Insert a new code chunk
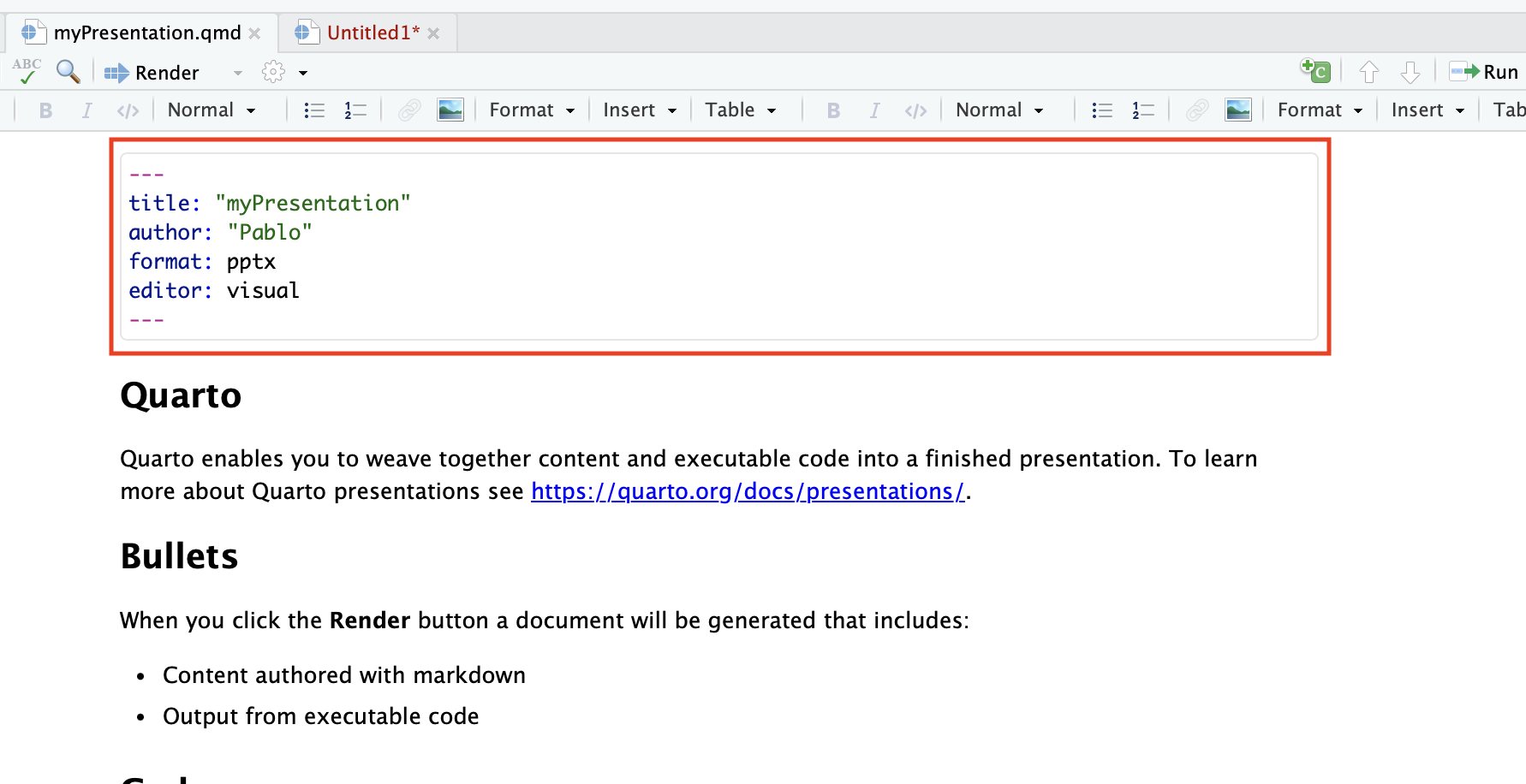1526x784 pixels. (x=1314, y=71)
